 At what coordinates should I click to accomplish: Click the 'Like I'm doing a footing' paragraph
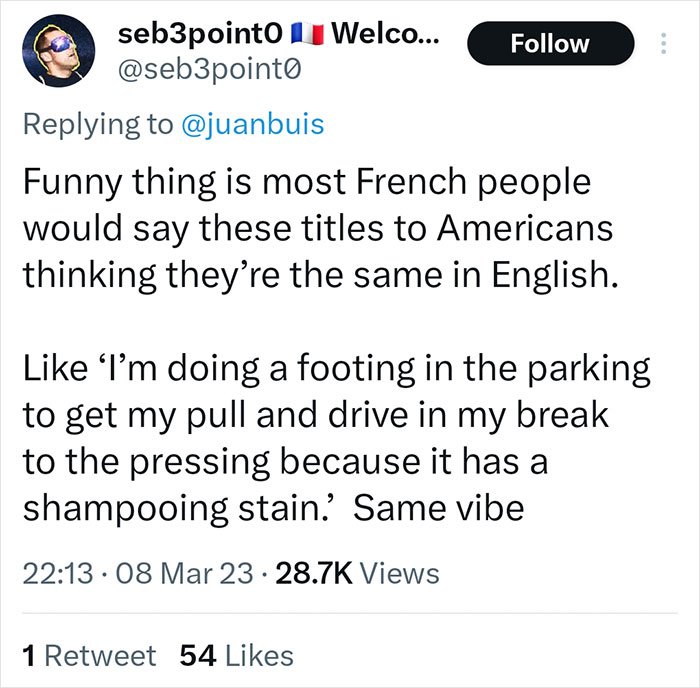tap(336, 438)
